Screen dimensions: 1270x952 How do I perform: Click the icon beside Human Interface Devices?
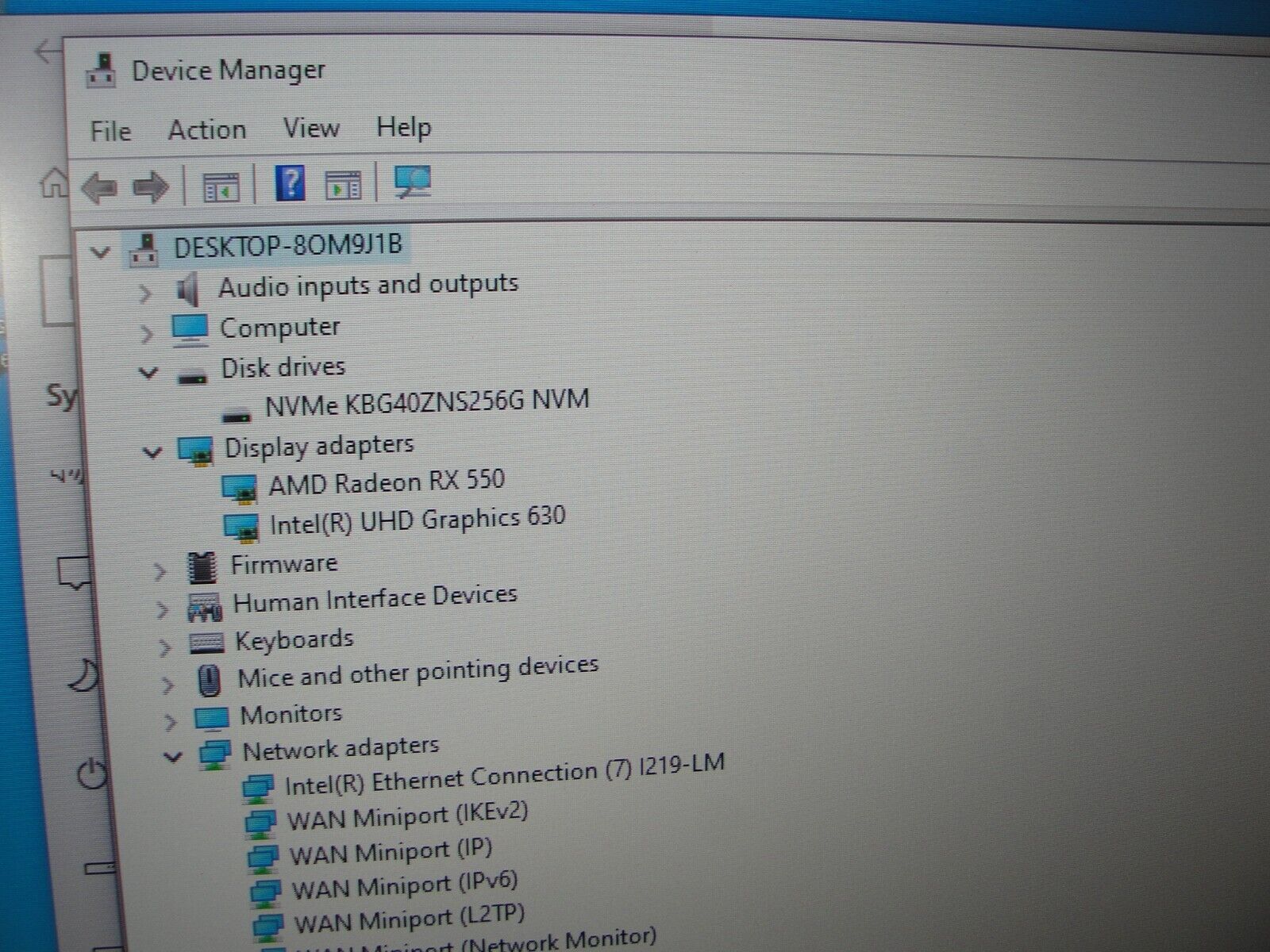(x=205, y=607)
